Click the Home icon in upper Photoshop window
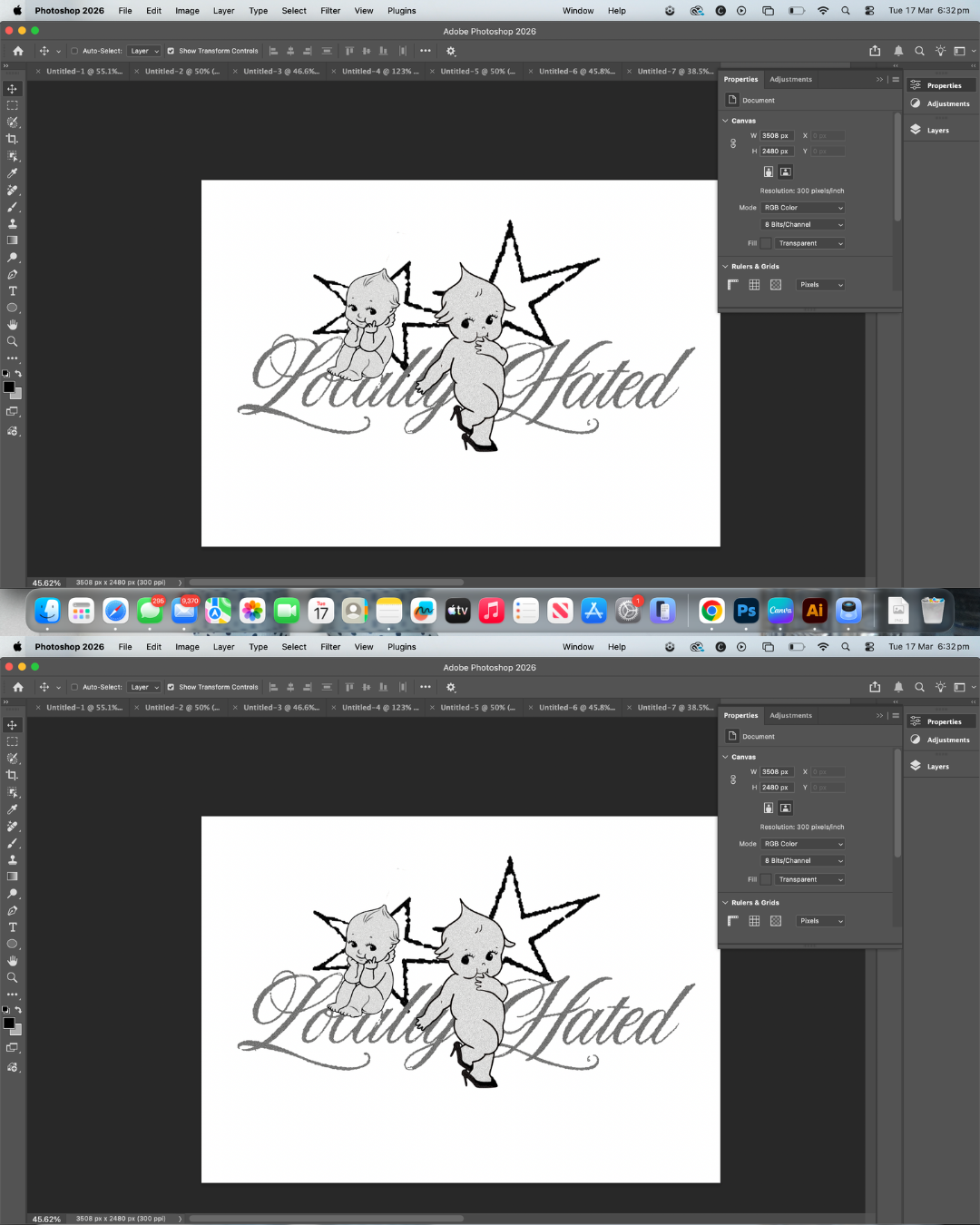The width and height of the screenshot is (980, 1225). click(18, 51)
